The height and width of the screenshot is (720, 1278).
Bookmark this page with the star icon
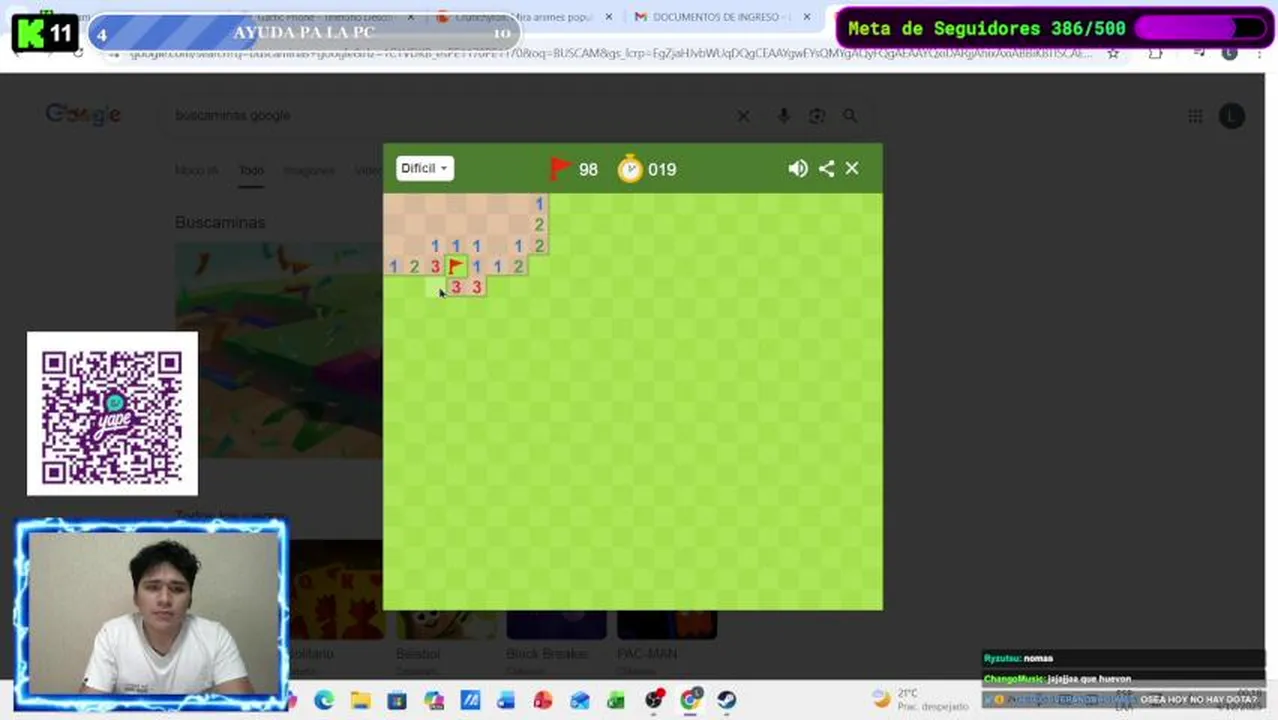(x=1113, y=53)
